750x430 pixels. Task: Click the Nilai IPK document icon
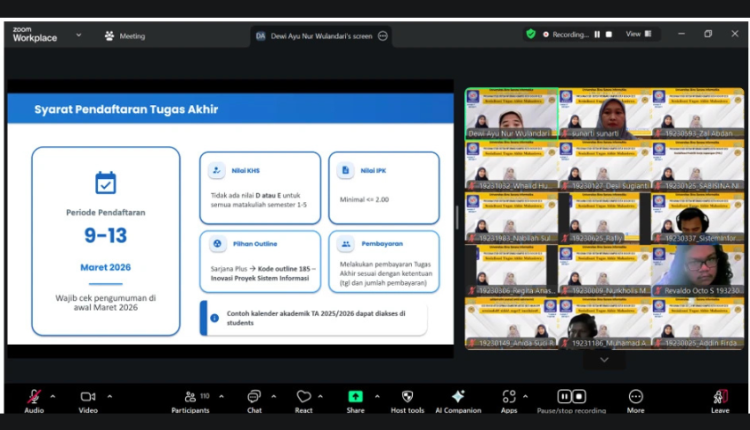coord(345,170)
